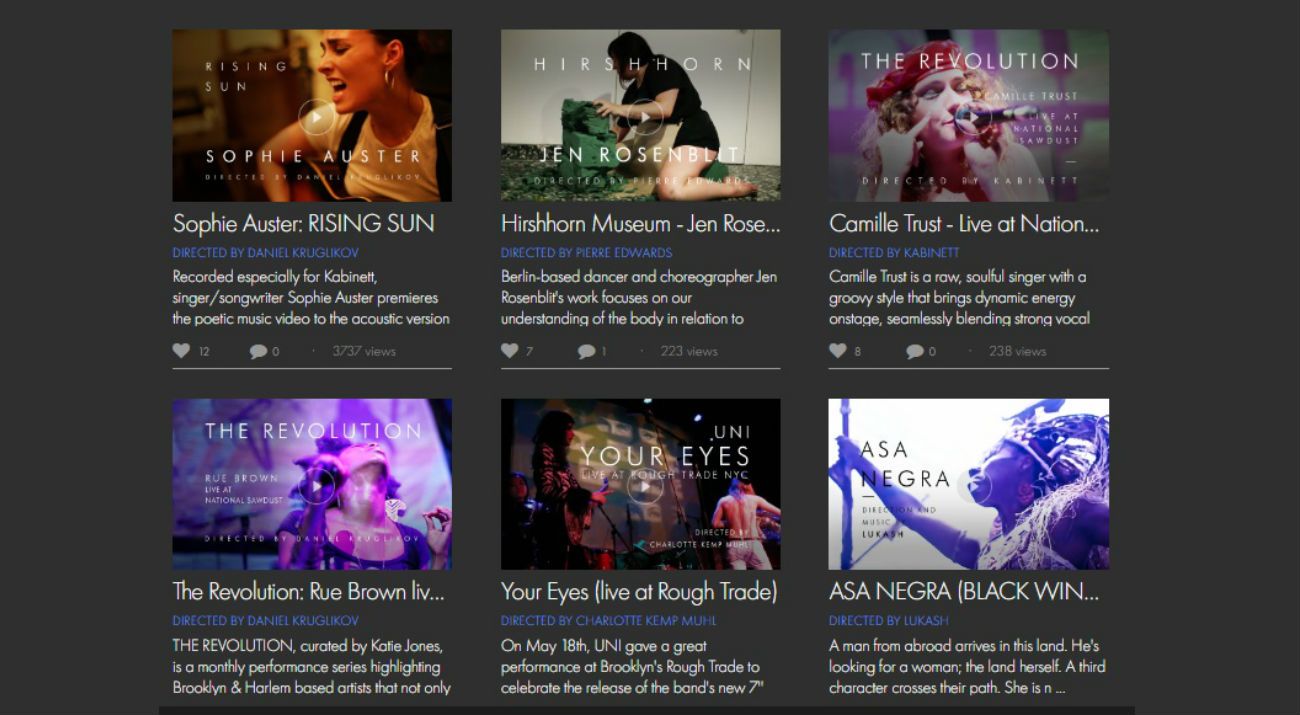The image size is (1300, 715).
Task: Open the Sophie Auster: RISING SUN title
Action: click(303, 223)
